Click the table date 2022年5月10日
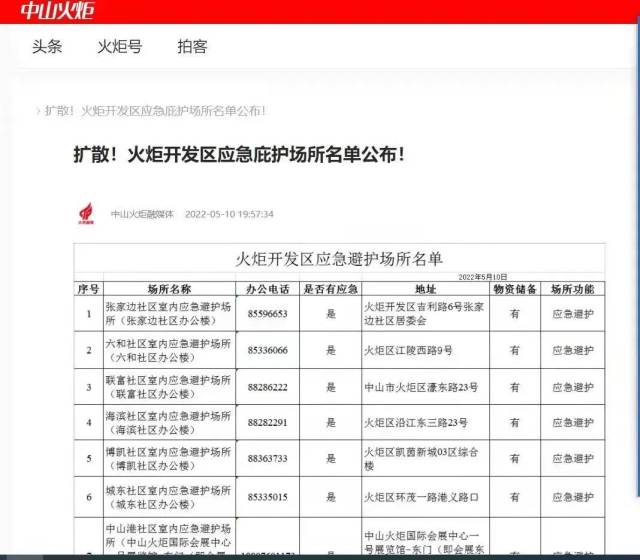This screenshot has width=640, height=560. 482,277
